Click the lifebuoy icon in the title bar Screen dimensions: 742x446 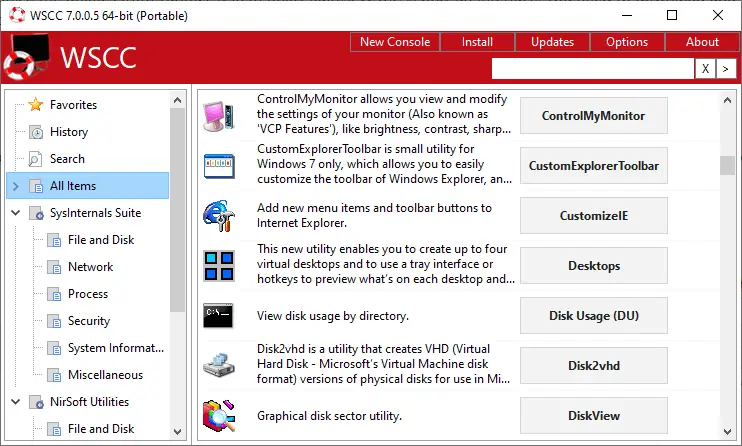pyautogui.click(x=17, y=15)
